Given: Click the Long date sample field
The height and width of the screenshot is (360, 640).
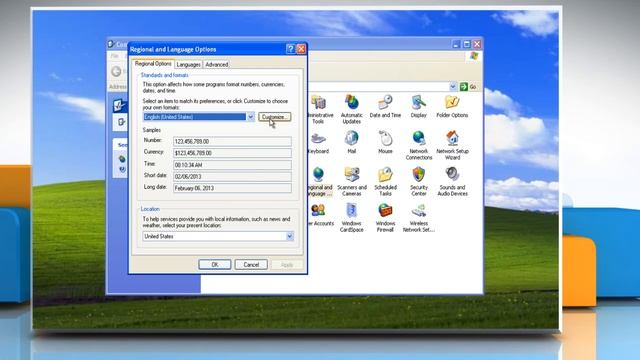Looking at the screenshot, I should tap(232, 188).
